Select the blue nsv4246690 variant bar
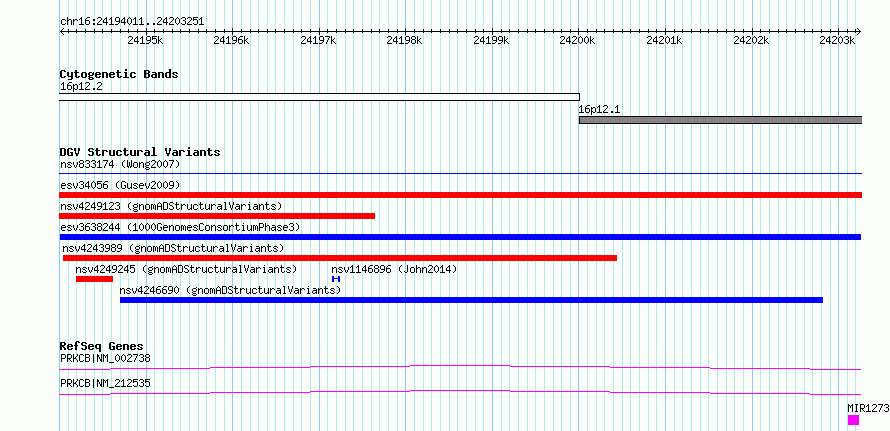Screen dimensions: 890x431 coord(471,300)
